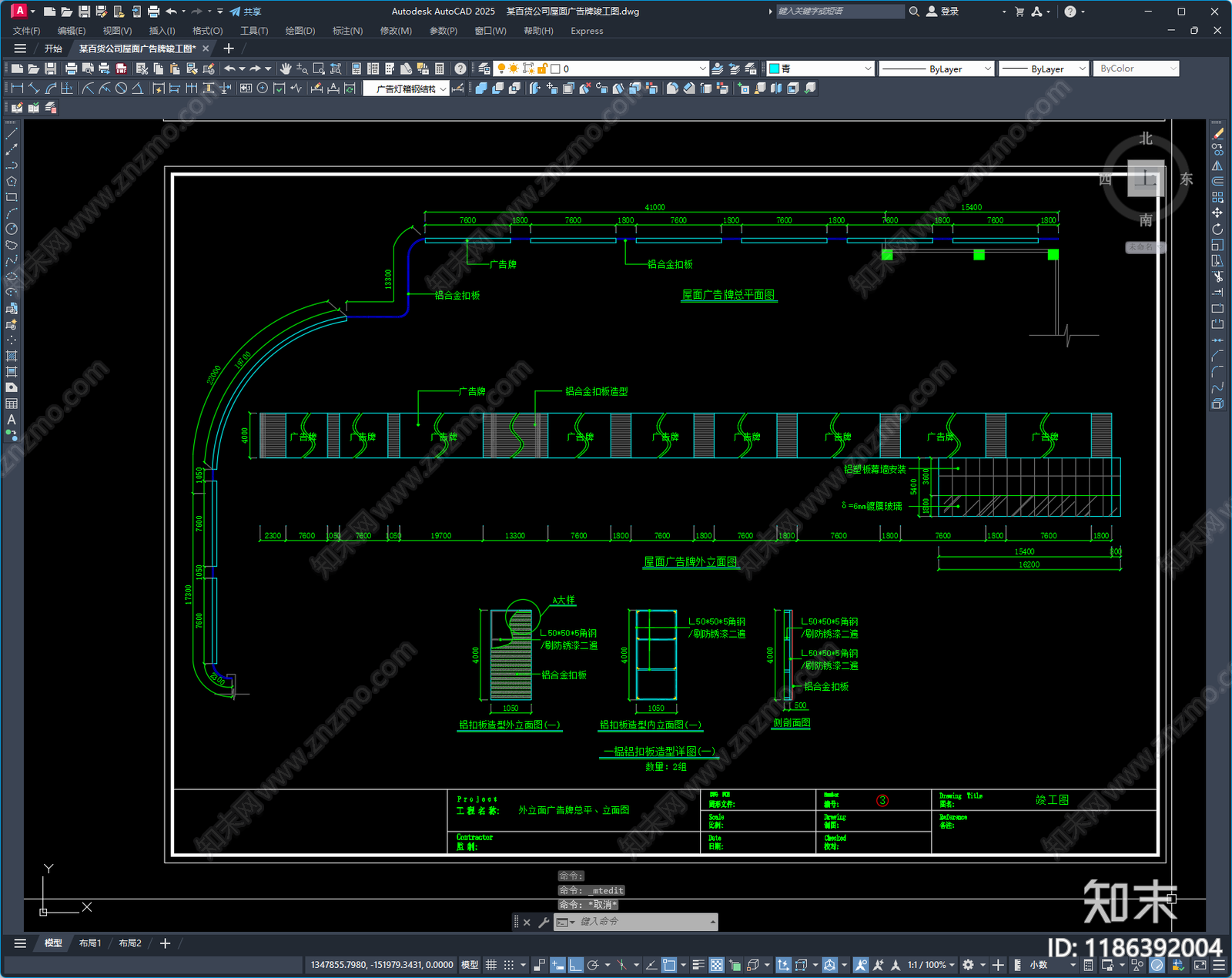The width and height of the screenshot is (1232, 978).
Task: Add a new drawing tab with the plus button
Action: [229, 49]
